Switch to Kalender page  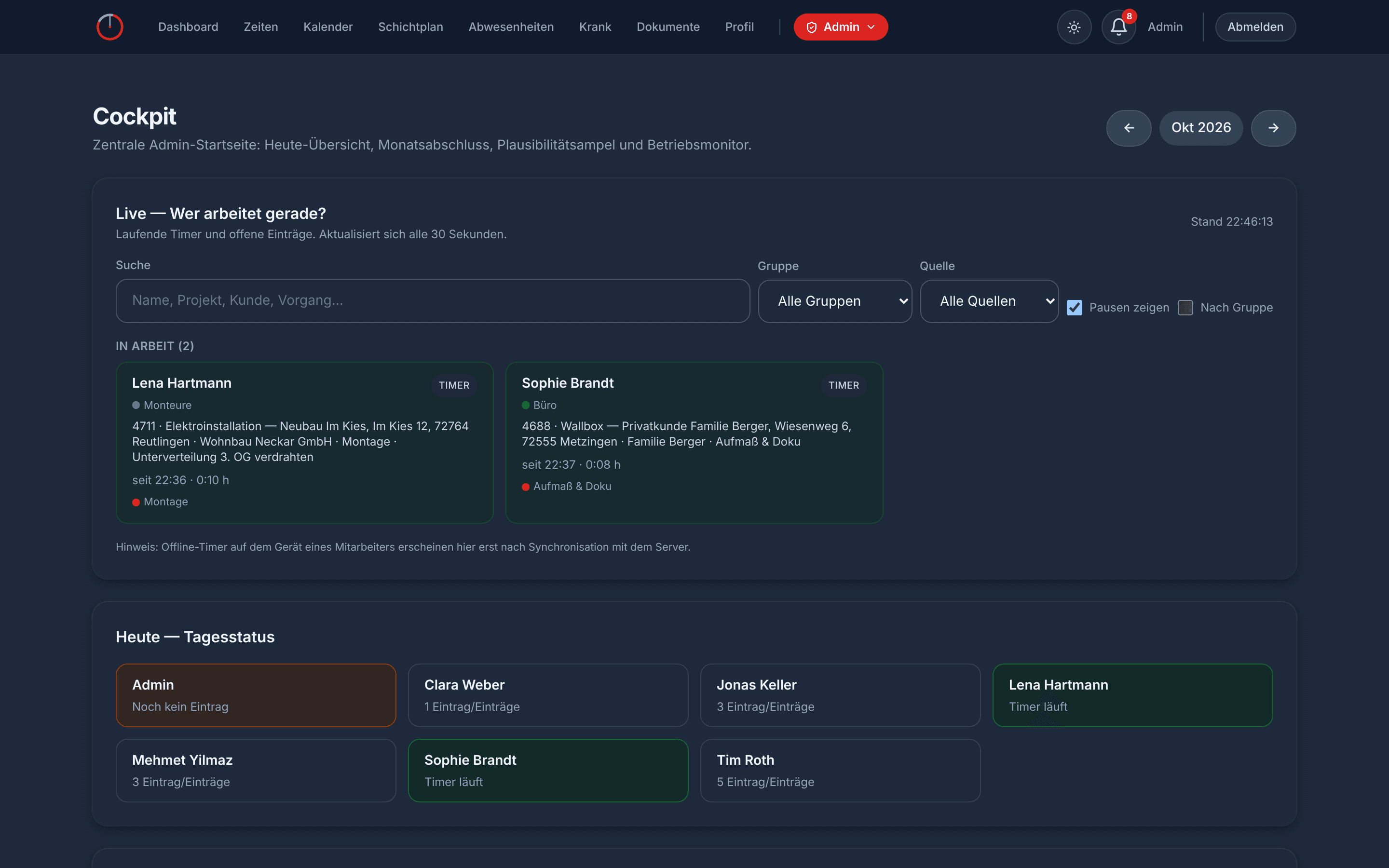click(328, 27)
